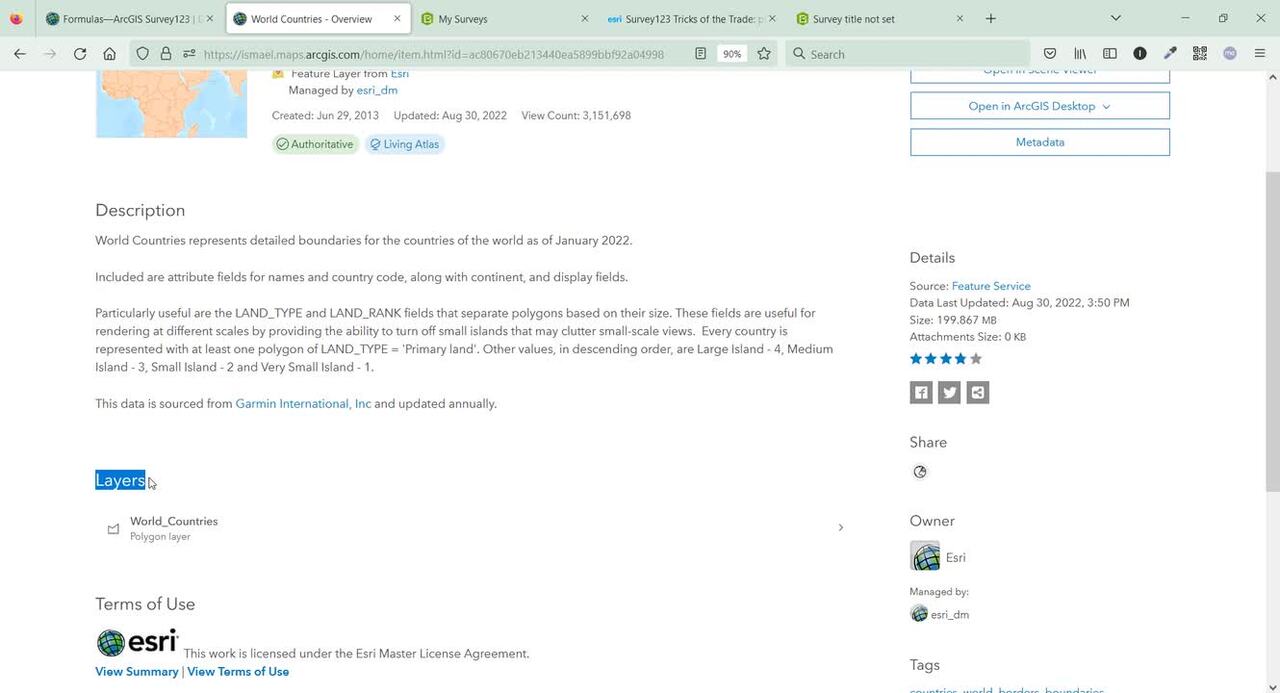Screen dimensions: 1280x693
Task: Open the Open in ArcGIS Desktop dropdown
Action: [x=1039, y=106]
